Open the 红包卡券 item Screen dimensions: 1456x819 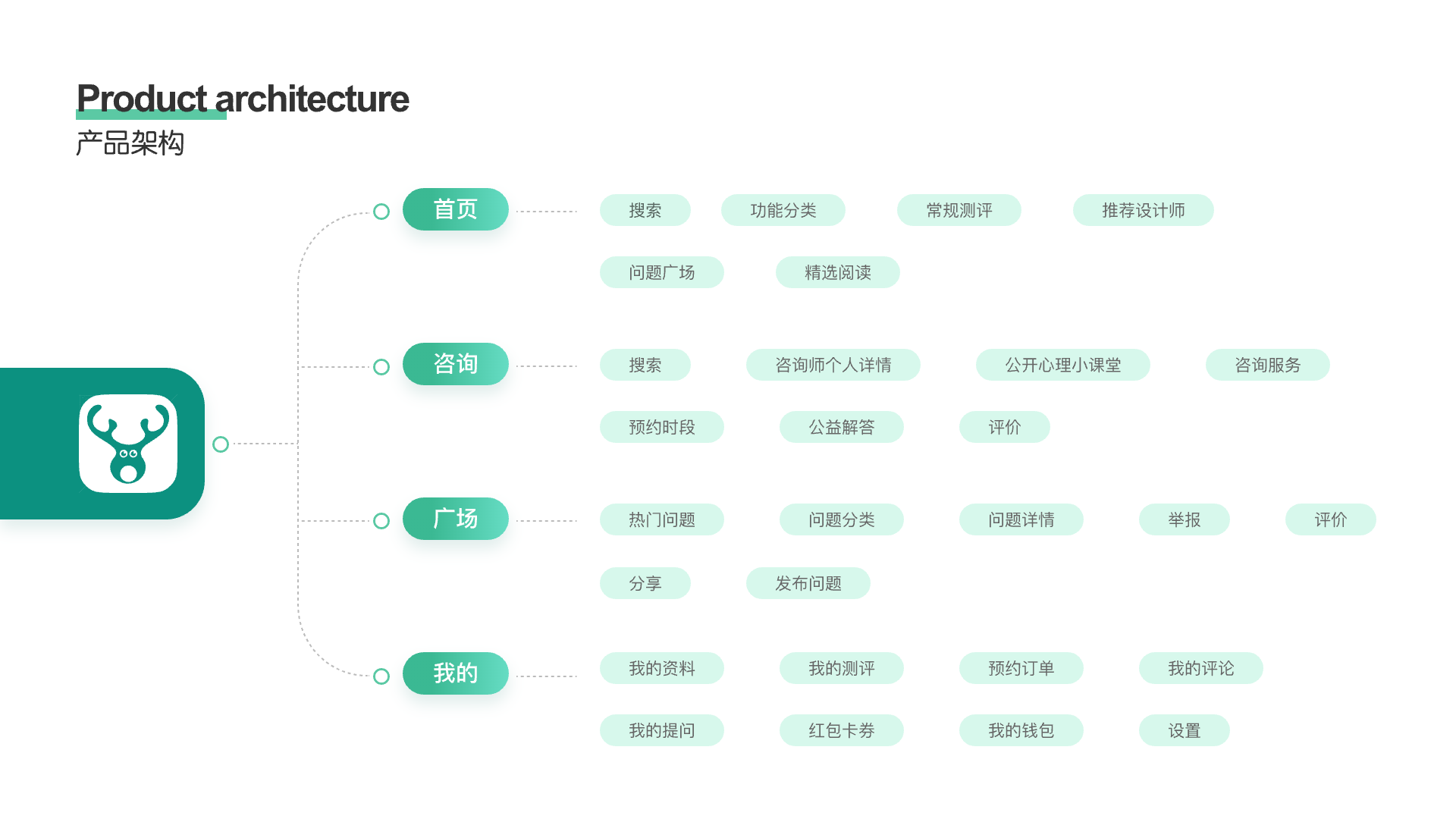[x=841, y=730]
